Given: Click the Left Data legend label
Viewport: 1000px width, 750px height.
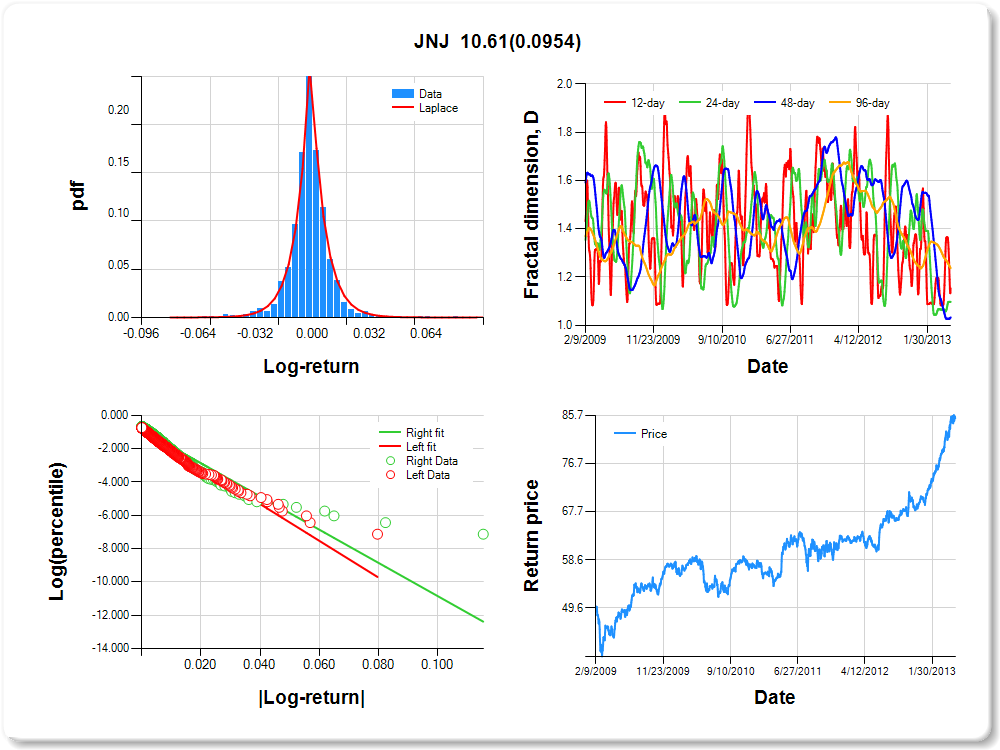Looking at the screenshot, I should tap(427, 474).
